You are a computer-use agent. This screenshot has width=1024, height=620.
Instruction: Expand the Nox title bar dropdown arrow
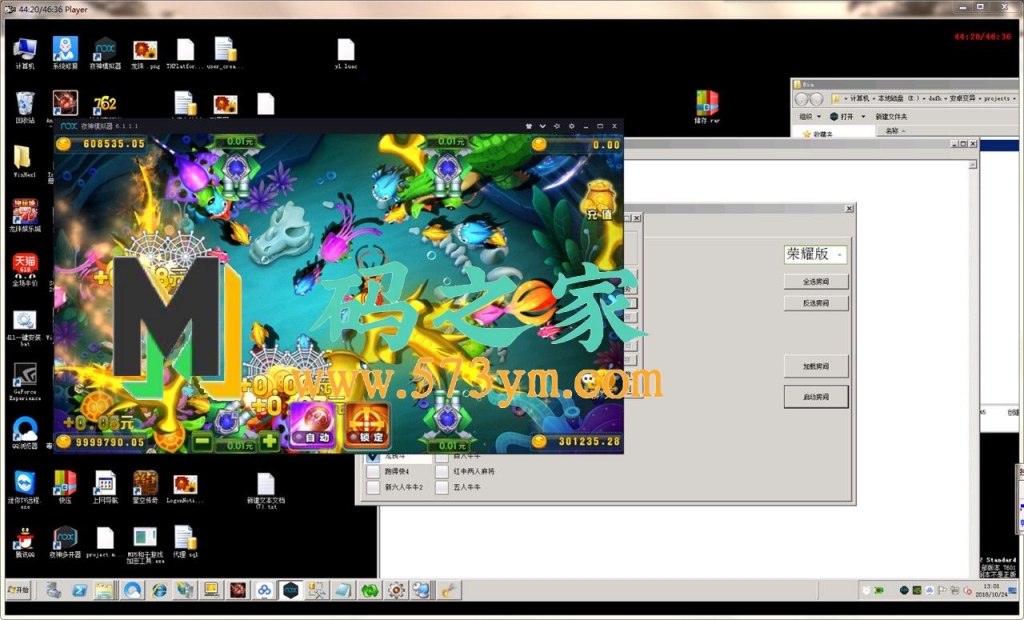point(542,127)
